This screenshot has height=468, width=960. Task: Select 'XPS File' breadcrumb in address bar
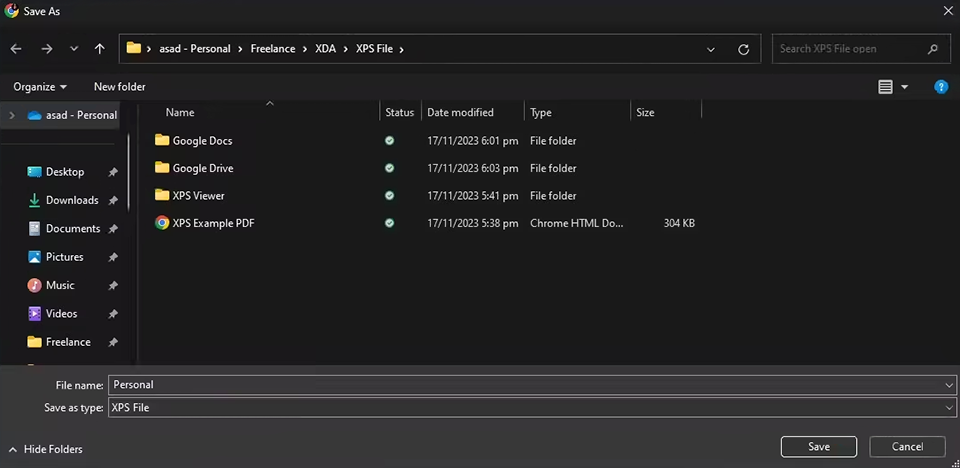(374, 49)
